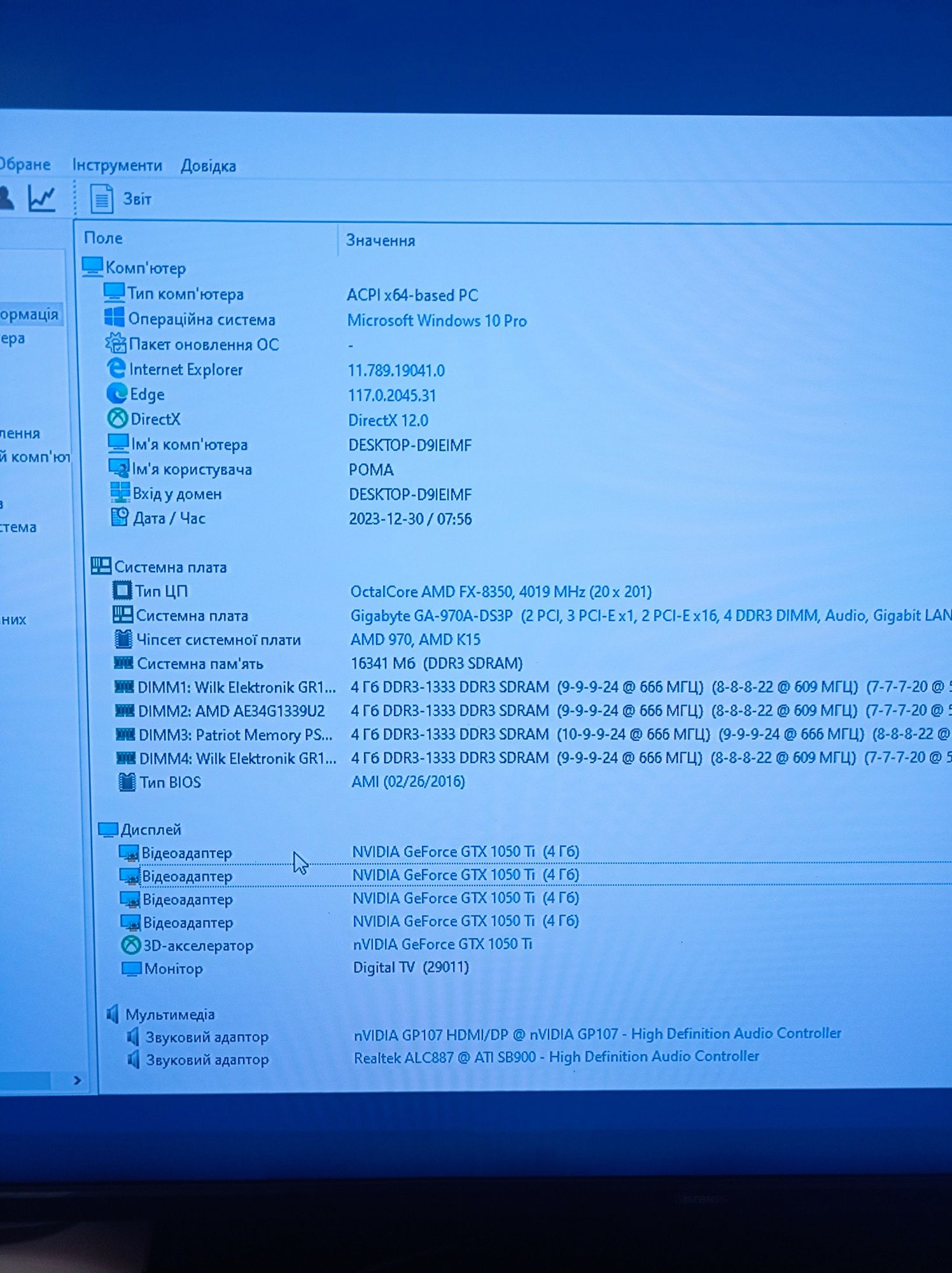Click the Системна плата section icon

click(101, 566)
